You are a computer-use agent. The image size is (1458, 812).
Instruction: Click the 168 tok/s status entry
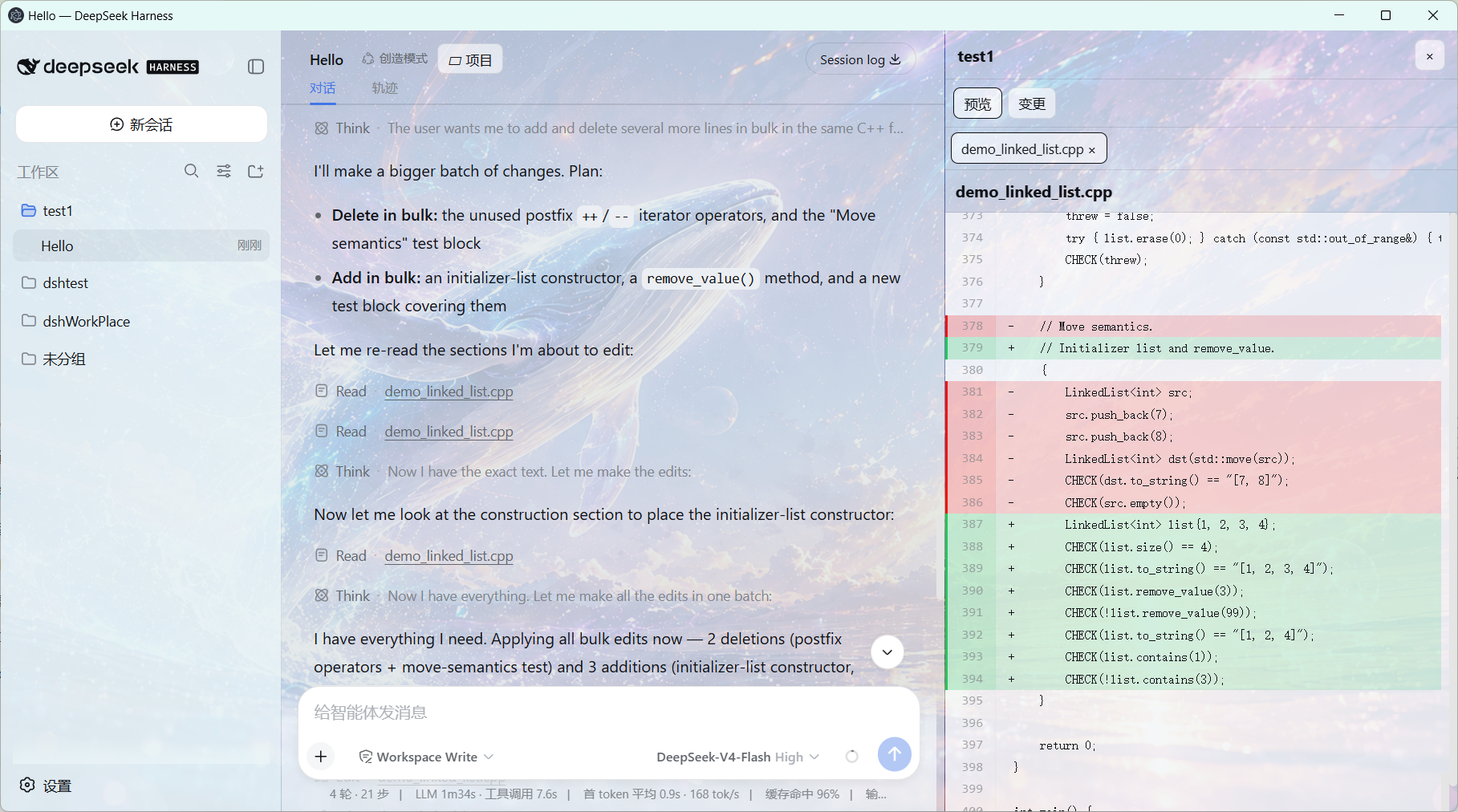tap(714, 794)
